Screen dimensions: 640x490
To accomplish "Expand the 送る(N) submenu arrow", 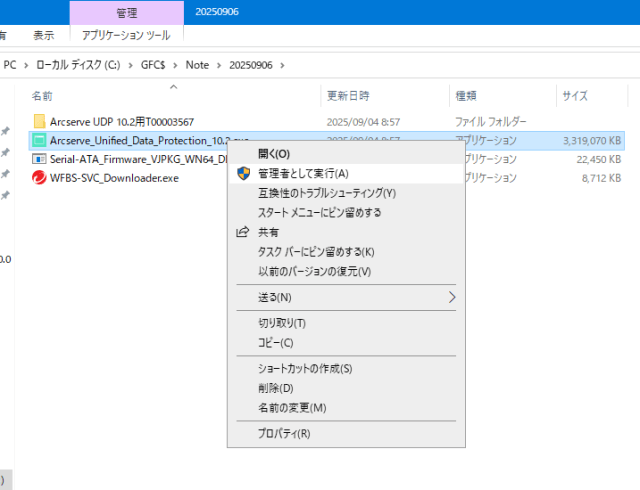I will point(452,297).
